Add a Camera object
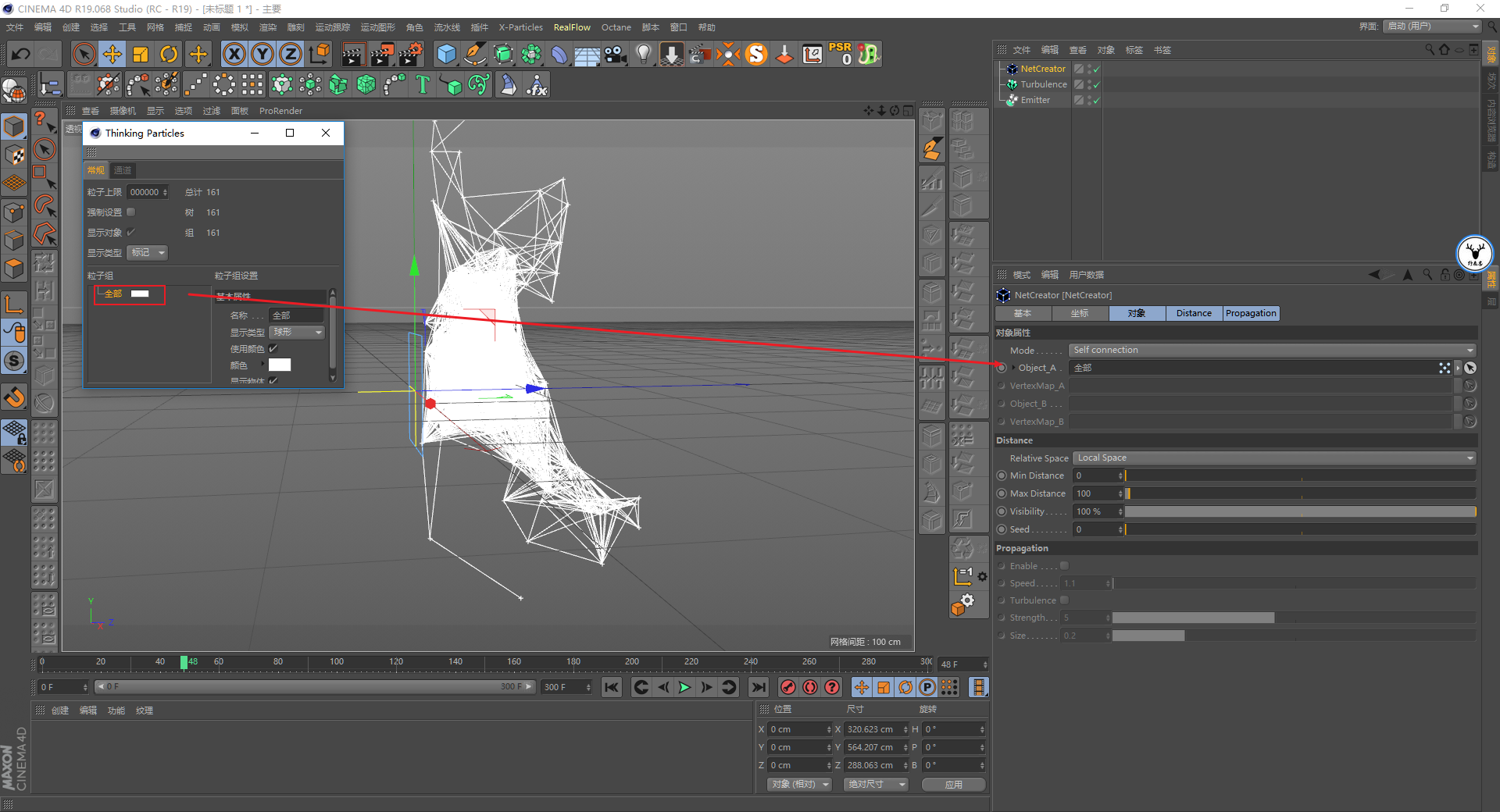The width and height of the screenshot is (1500, 812). click(616, 54)
